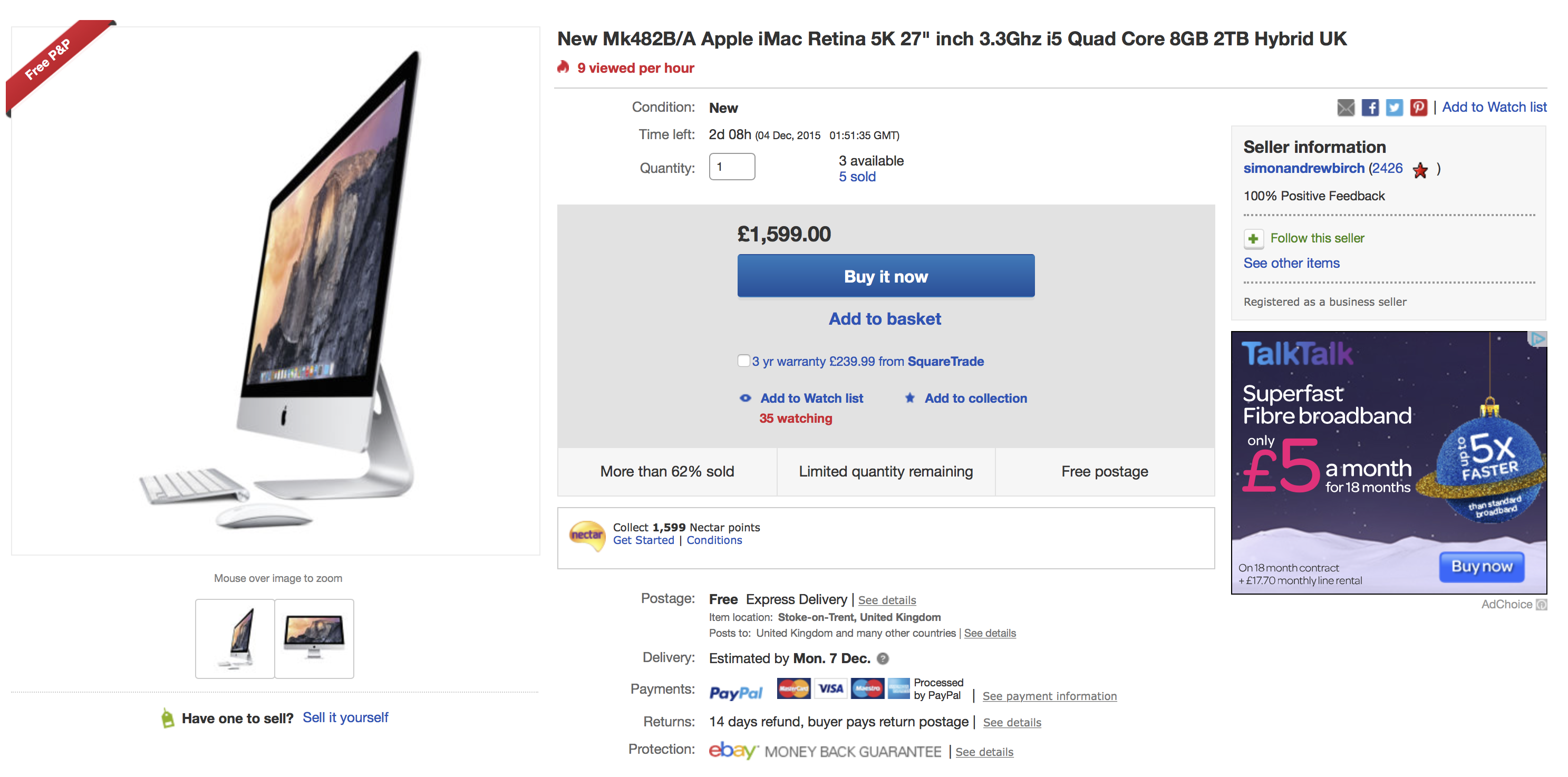Click the Quantity input field
The image size is (1568, 777).
point(732,167)
